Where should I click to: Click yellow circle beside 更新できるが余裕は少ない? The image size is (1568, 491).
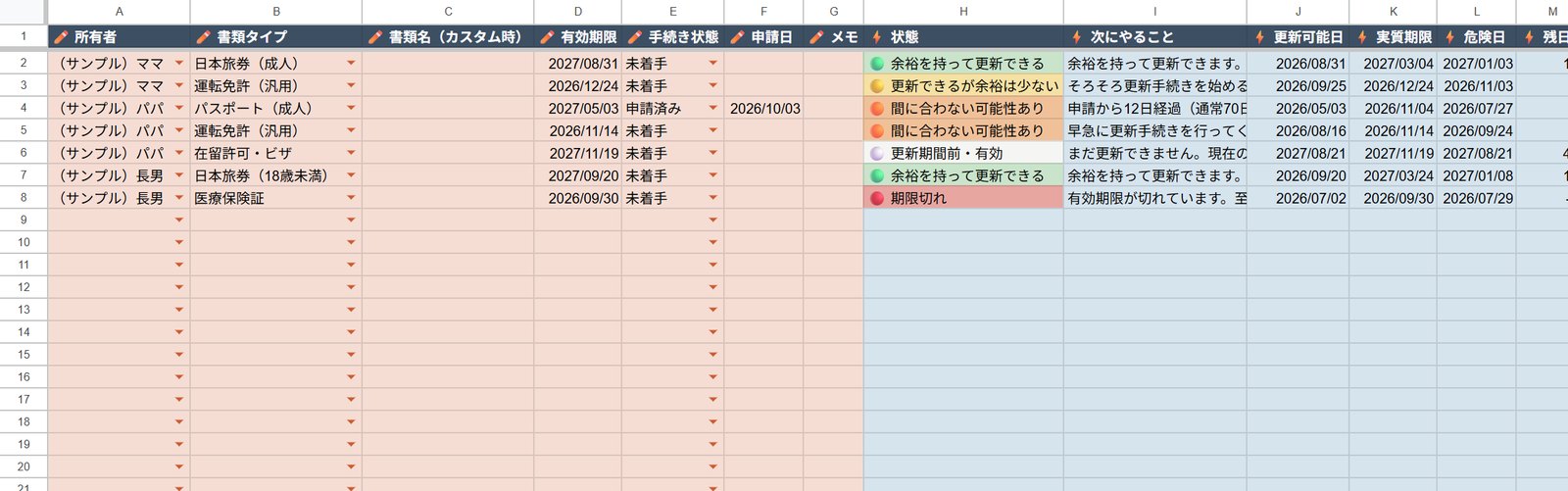pyautogui.click(x=877, y=86)
